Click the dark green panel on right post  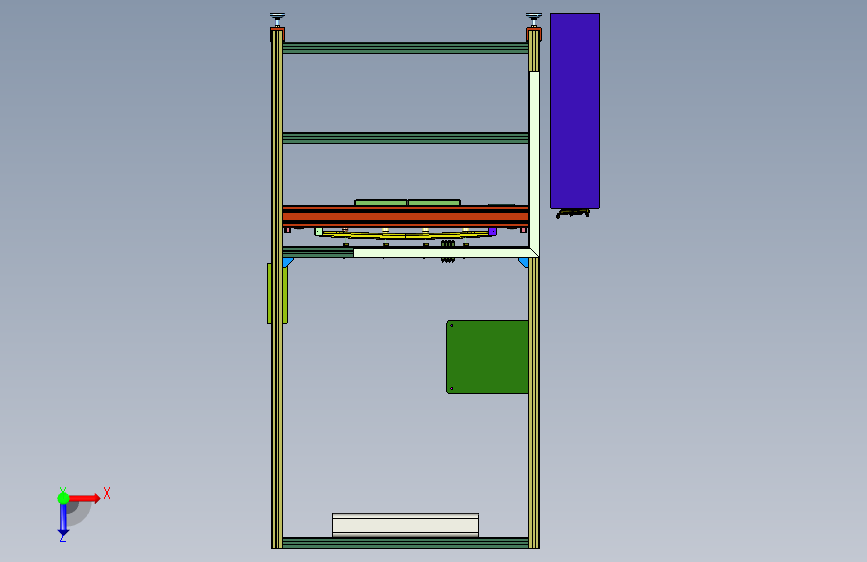487,357
